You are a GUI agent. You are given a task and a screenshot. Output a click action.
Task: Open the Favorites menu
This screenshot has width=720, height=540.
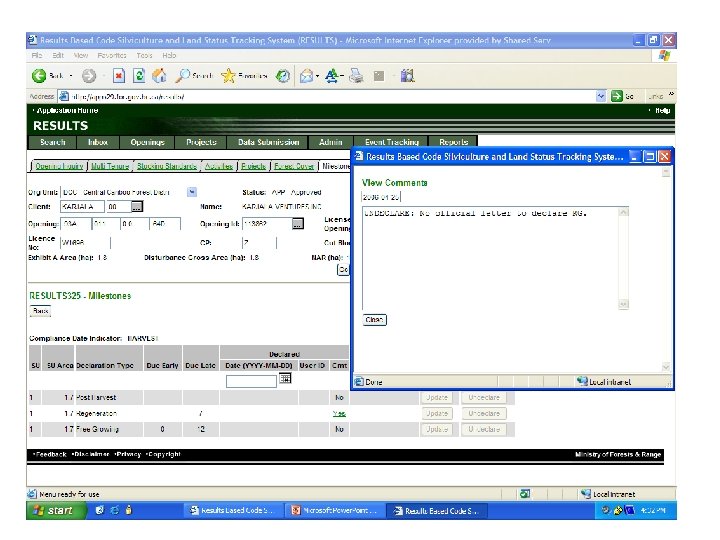pos(112,55)
